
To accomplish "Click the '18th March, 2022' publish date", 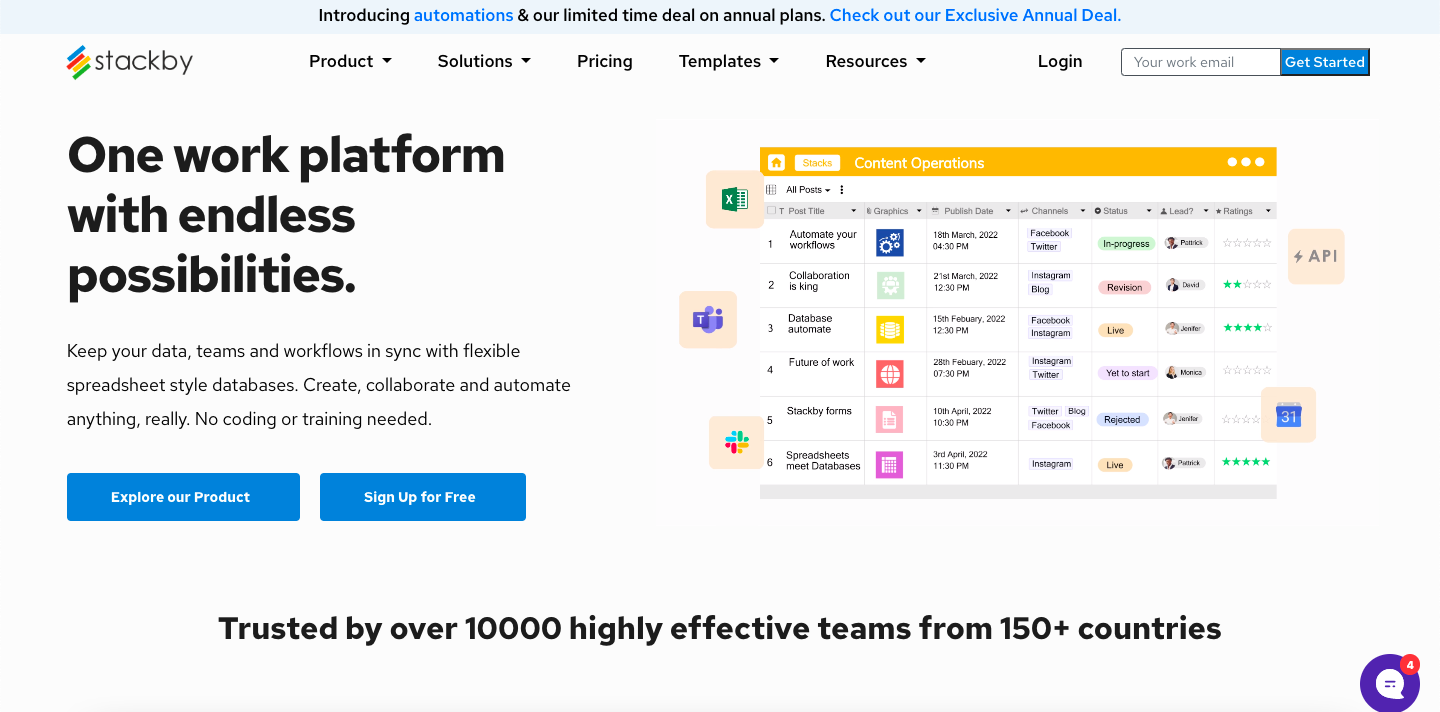I will click(x=966, y=234).
